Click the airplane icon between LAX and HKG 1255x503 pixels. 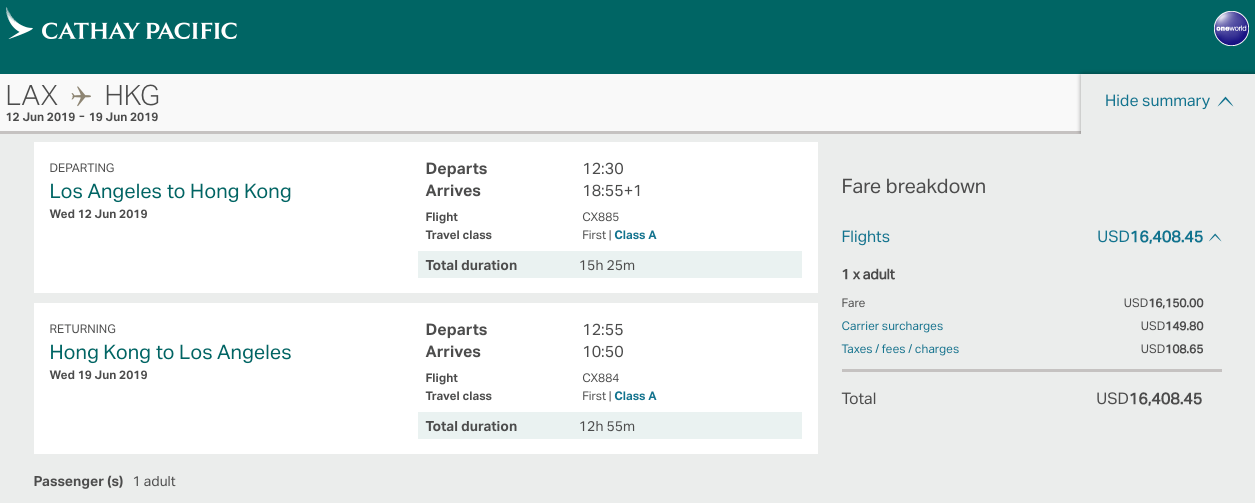point(81,96)
